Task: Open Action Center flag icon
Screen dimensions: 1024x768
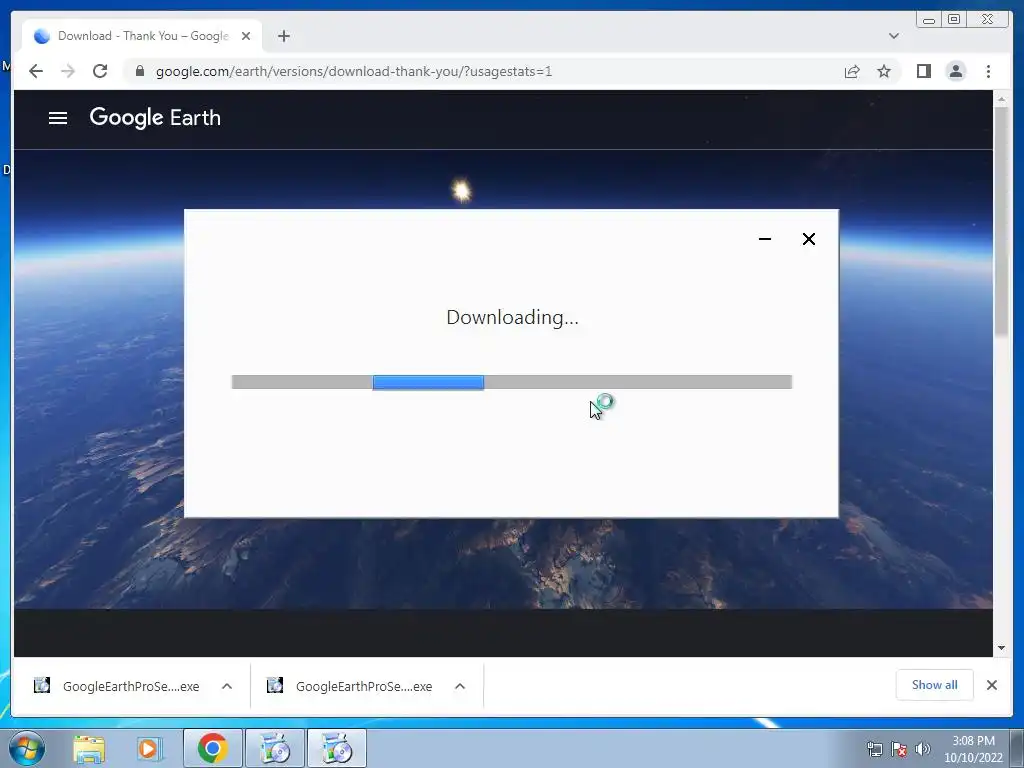Action: coord(899,749)
